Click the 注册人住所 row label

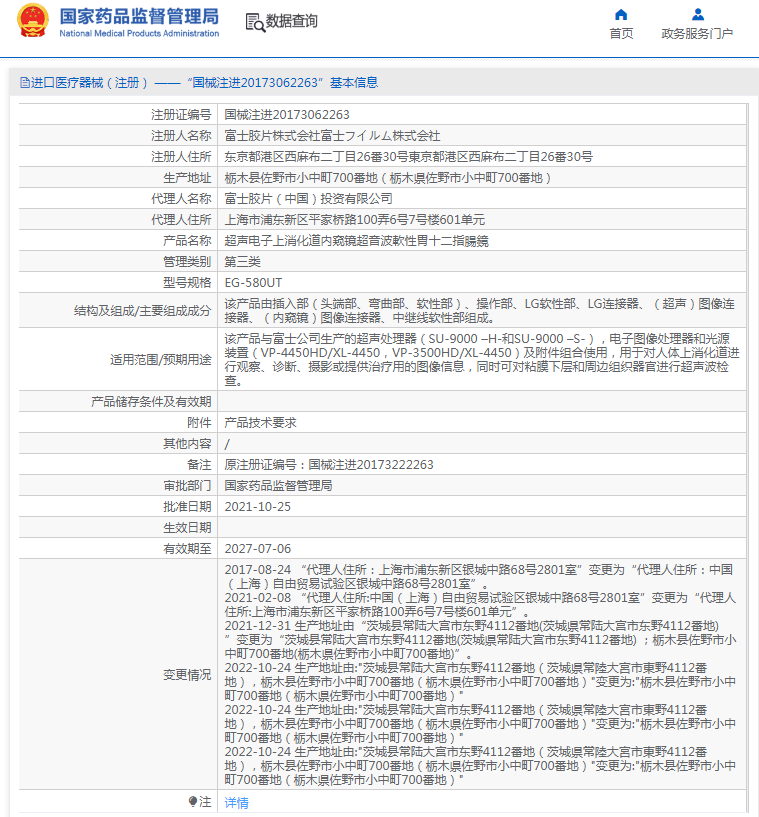click(181, 157)
